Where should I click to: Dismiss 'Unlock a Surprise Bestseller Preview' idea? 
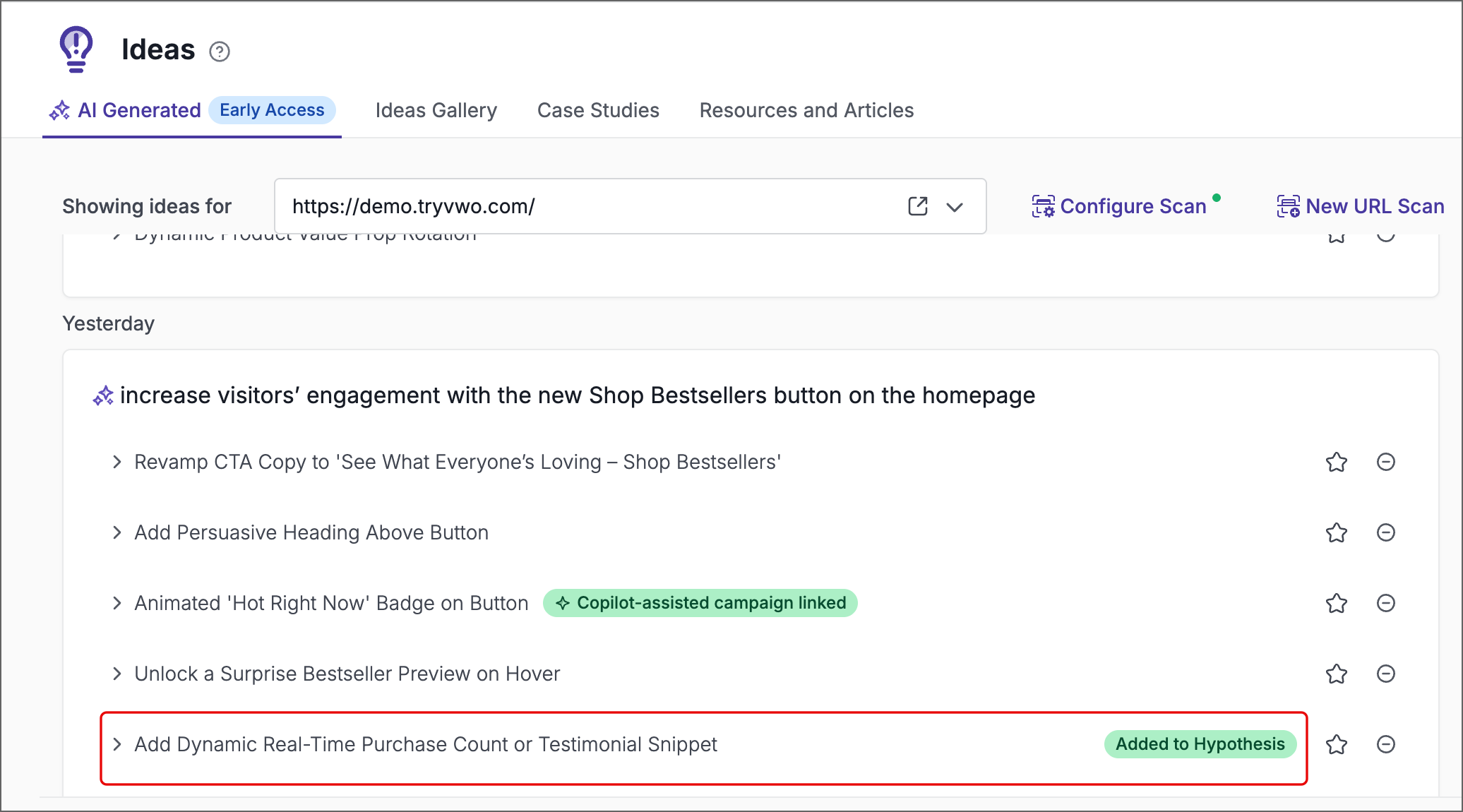pos(1386,674)
